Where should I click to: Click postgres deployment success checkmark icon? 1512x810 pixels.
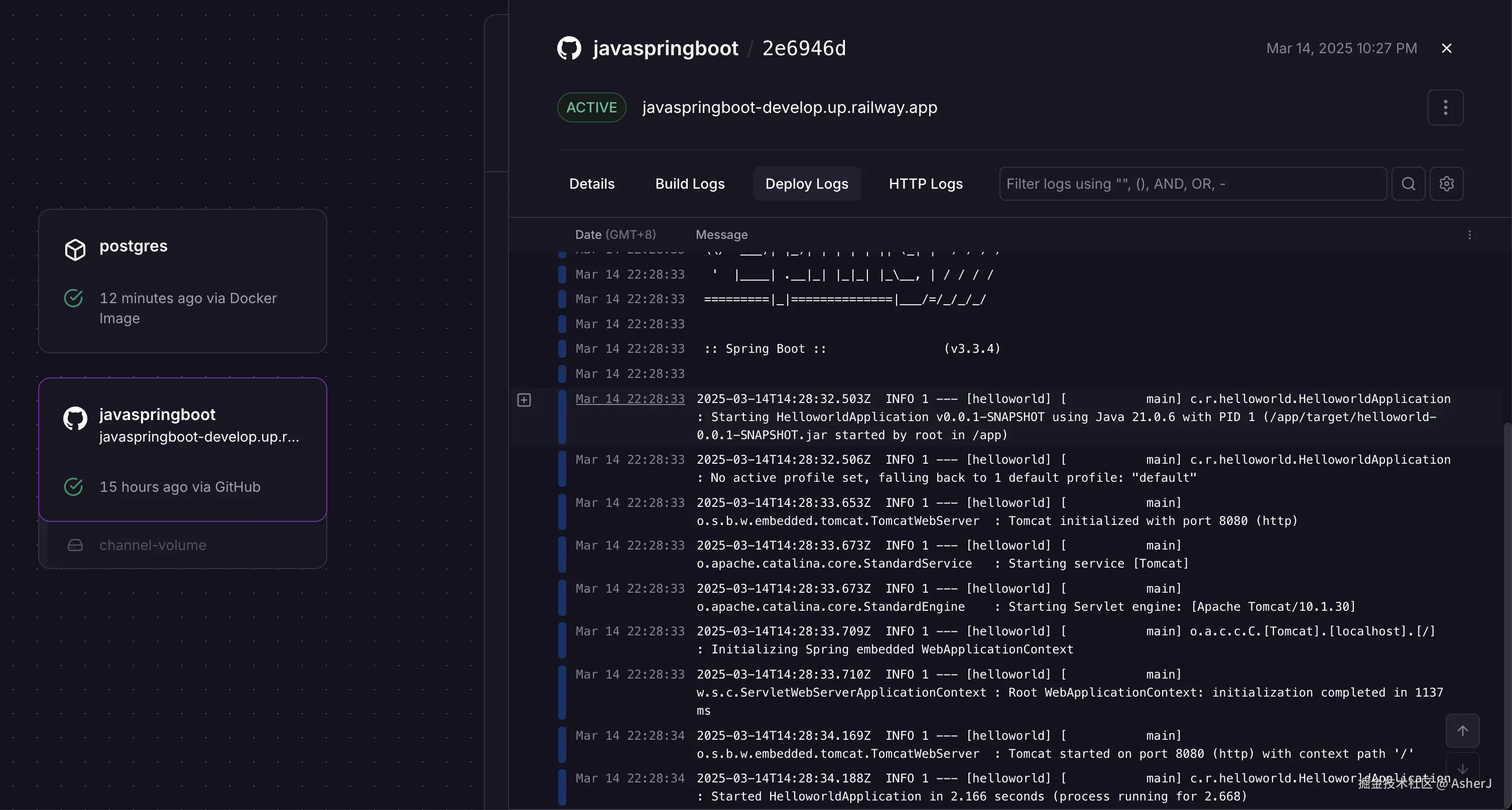click(x=73, y=298)
